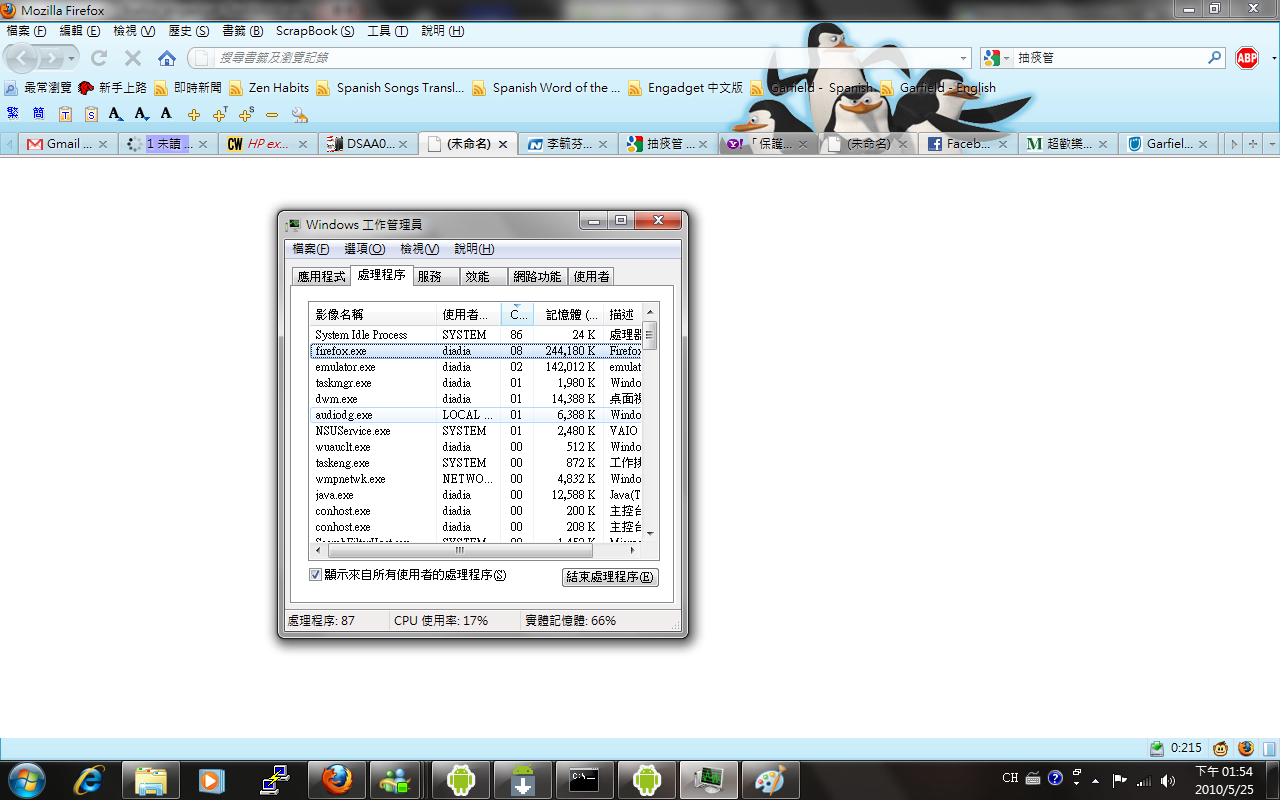
Task: Switch to Firefox on the taskbar
Action: tap(337, 779)
